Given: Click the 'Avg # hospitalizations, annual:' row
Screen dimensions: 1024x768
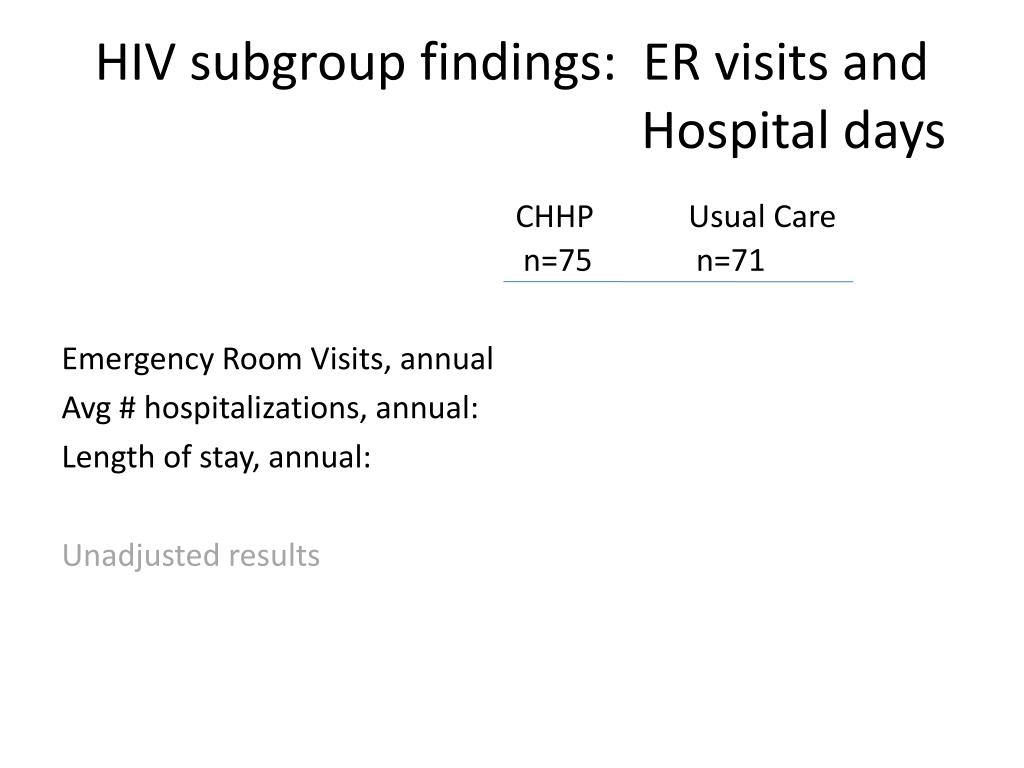Looking at the screenshot, I should point(270,409).
